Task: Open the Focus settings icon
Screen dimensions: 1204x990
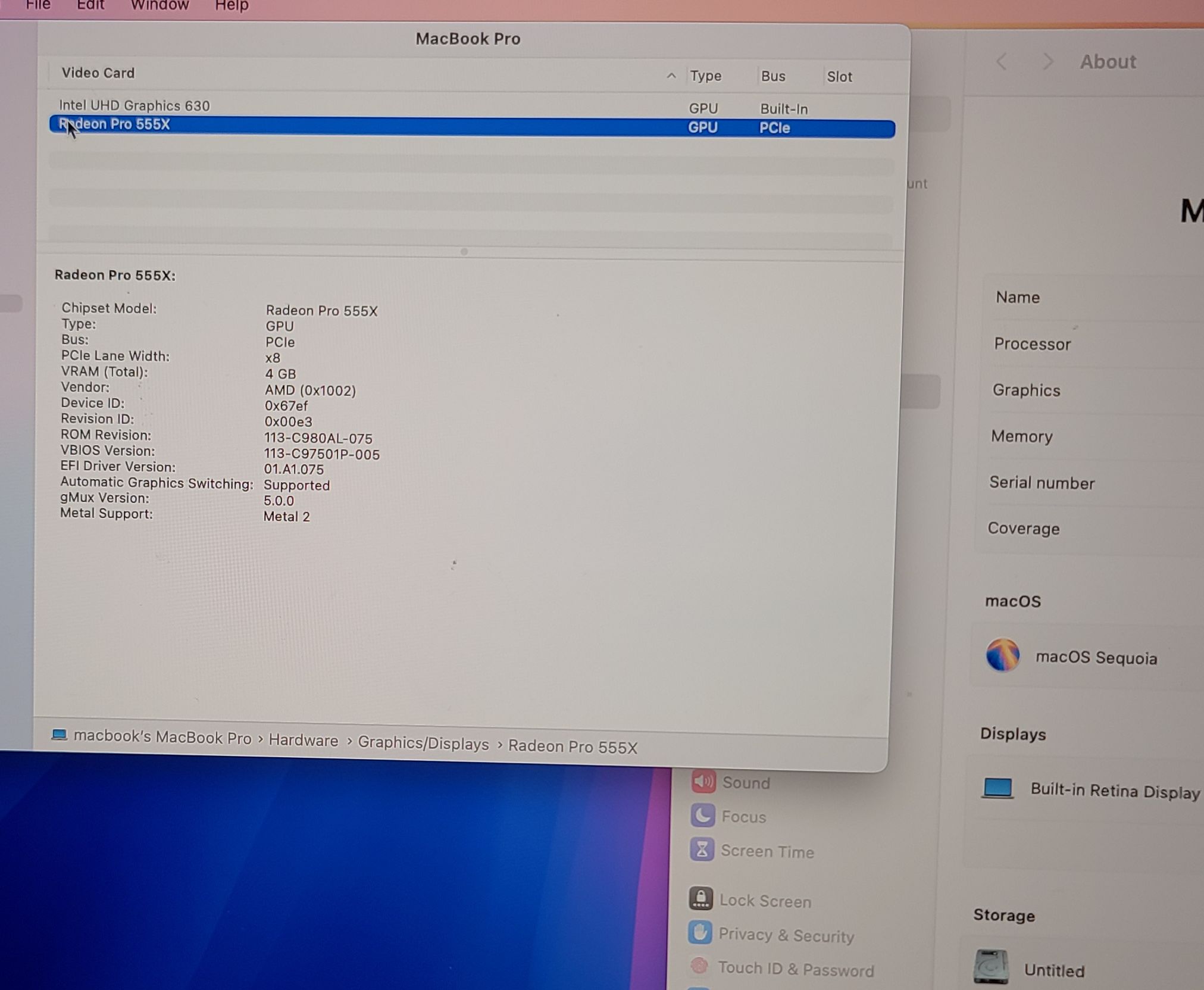Action: [x=702, y=815]
